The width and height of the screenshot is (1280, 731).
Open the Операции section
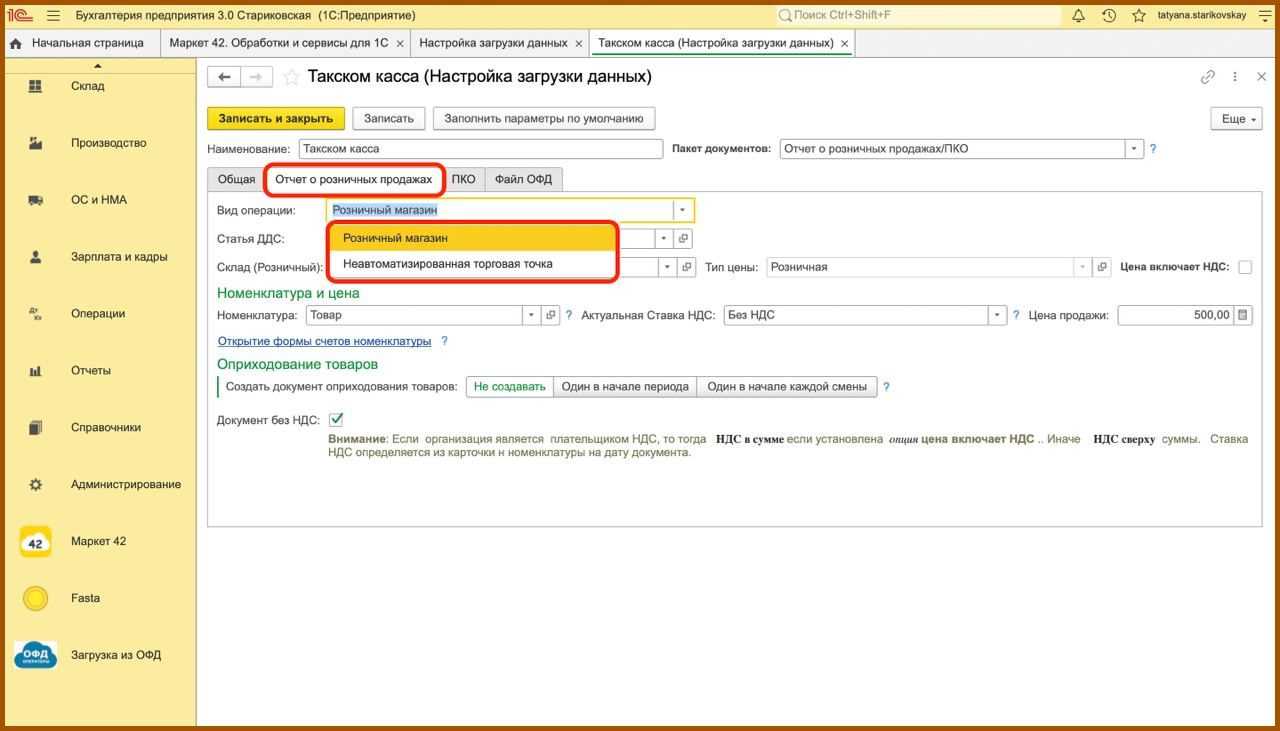click(x=98, y=314)
